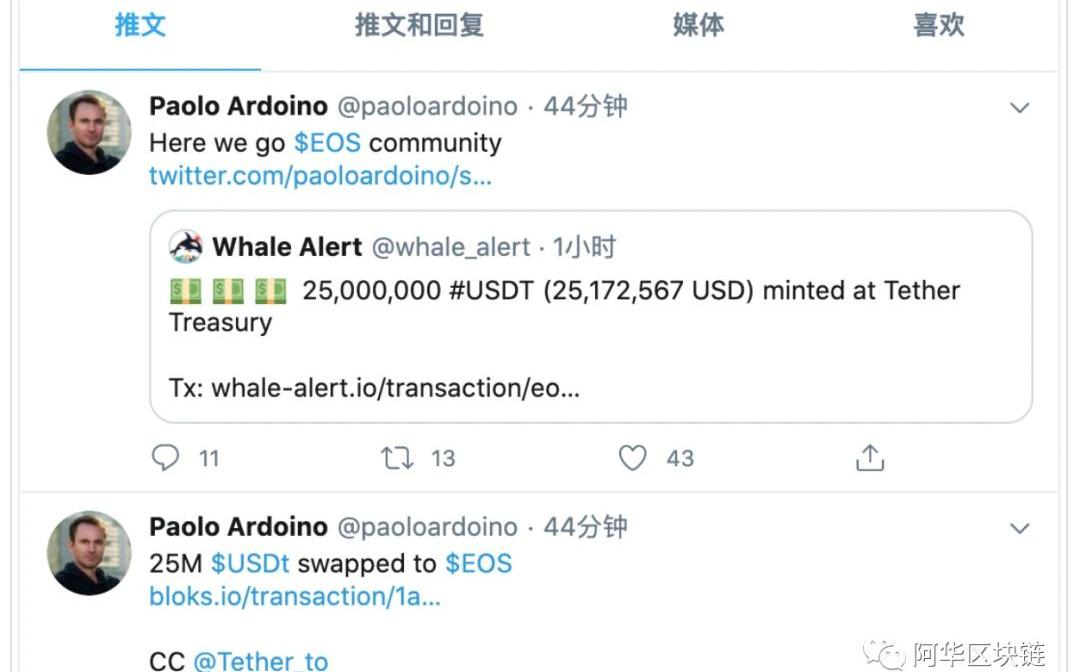
Task: Open the bloks.io/transaction/1a... link
Action: point(295,596)
